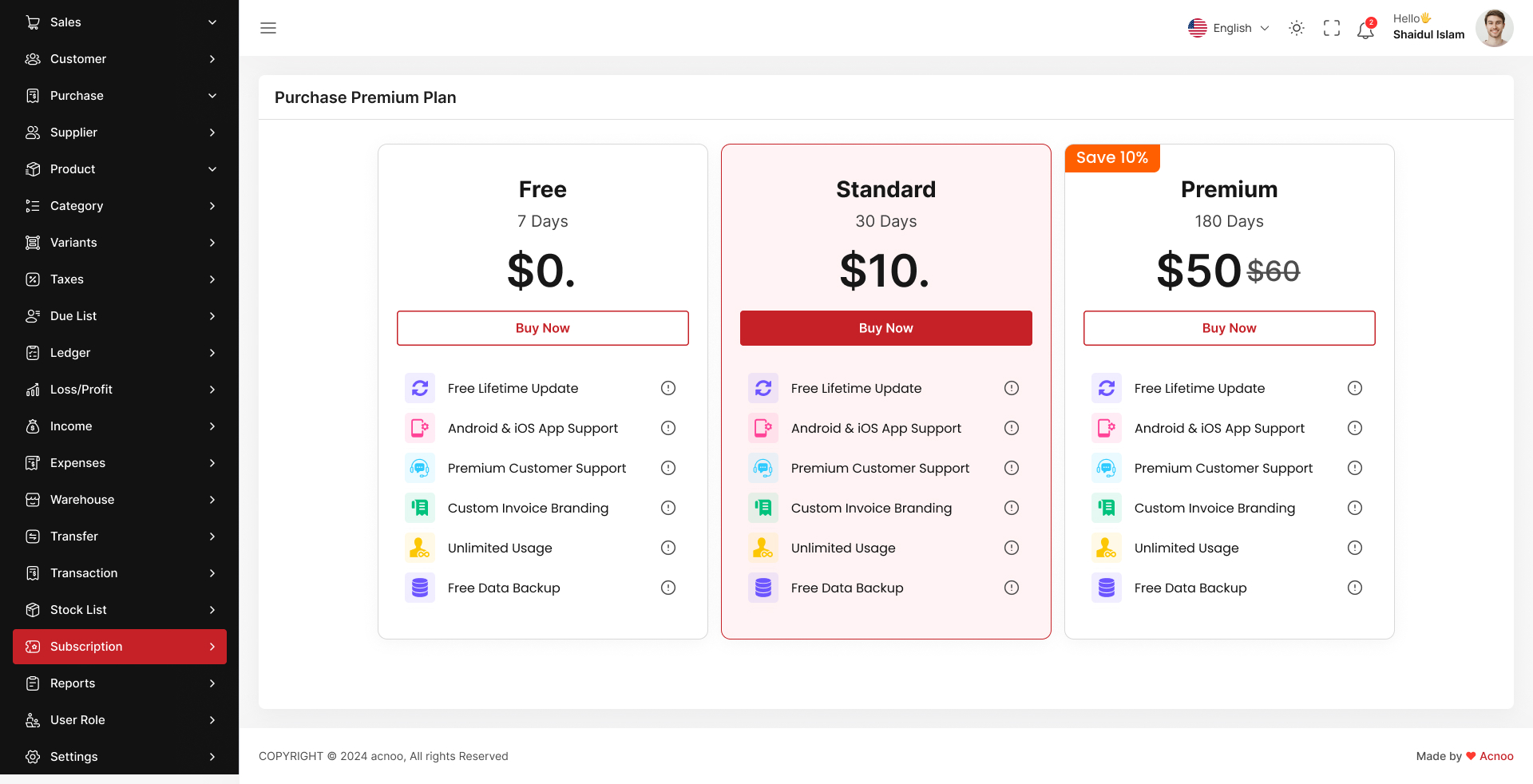Click the Premium Customer Support headset icon on Standard plan
Viewport: 1533px width, 784px height.
tap(763, 468)
